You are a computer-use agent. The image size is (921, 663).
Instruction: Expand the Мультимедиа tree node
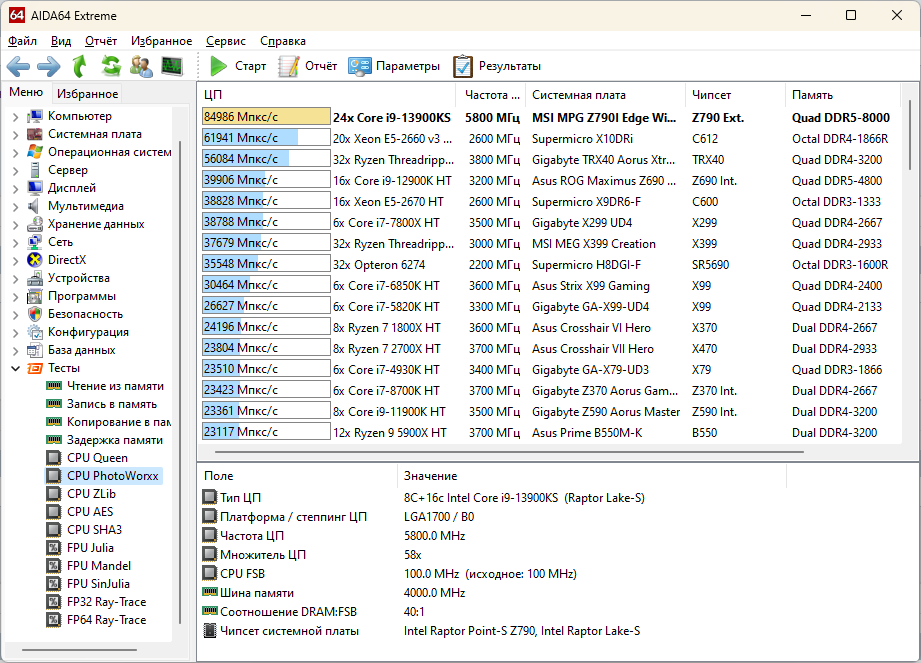pos(15,207)
